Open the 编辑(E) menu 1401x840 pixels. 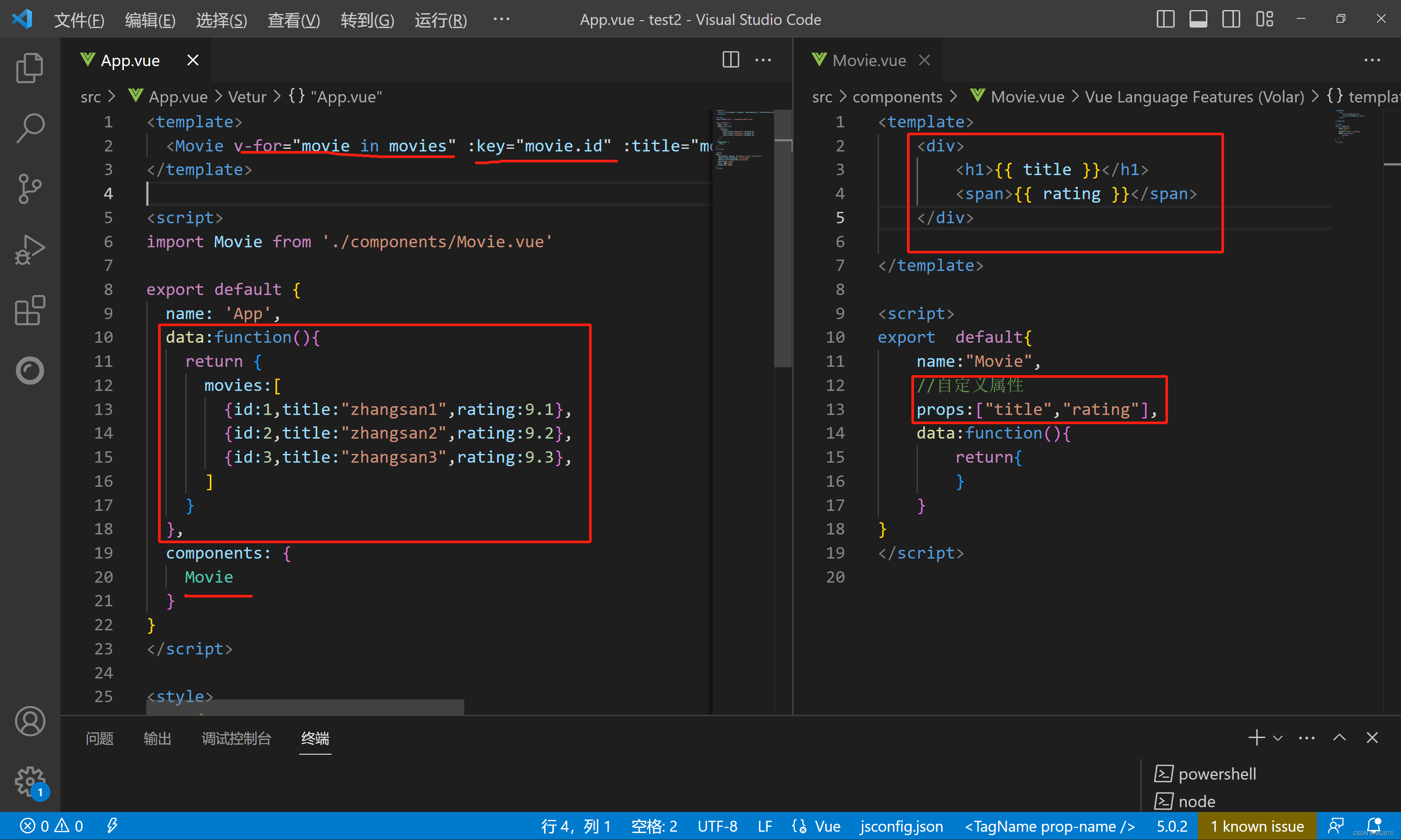[x=150, y=21]
